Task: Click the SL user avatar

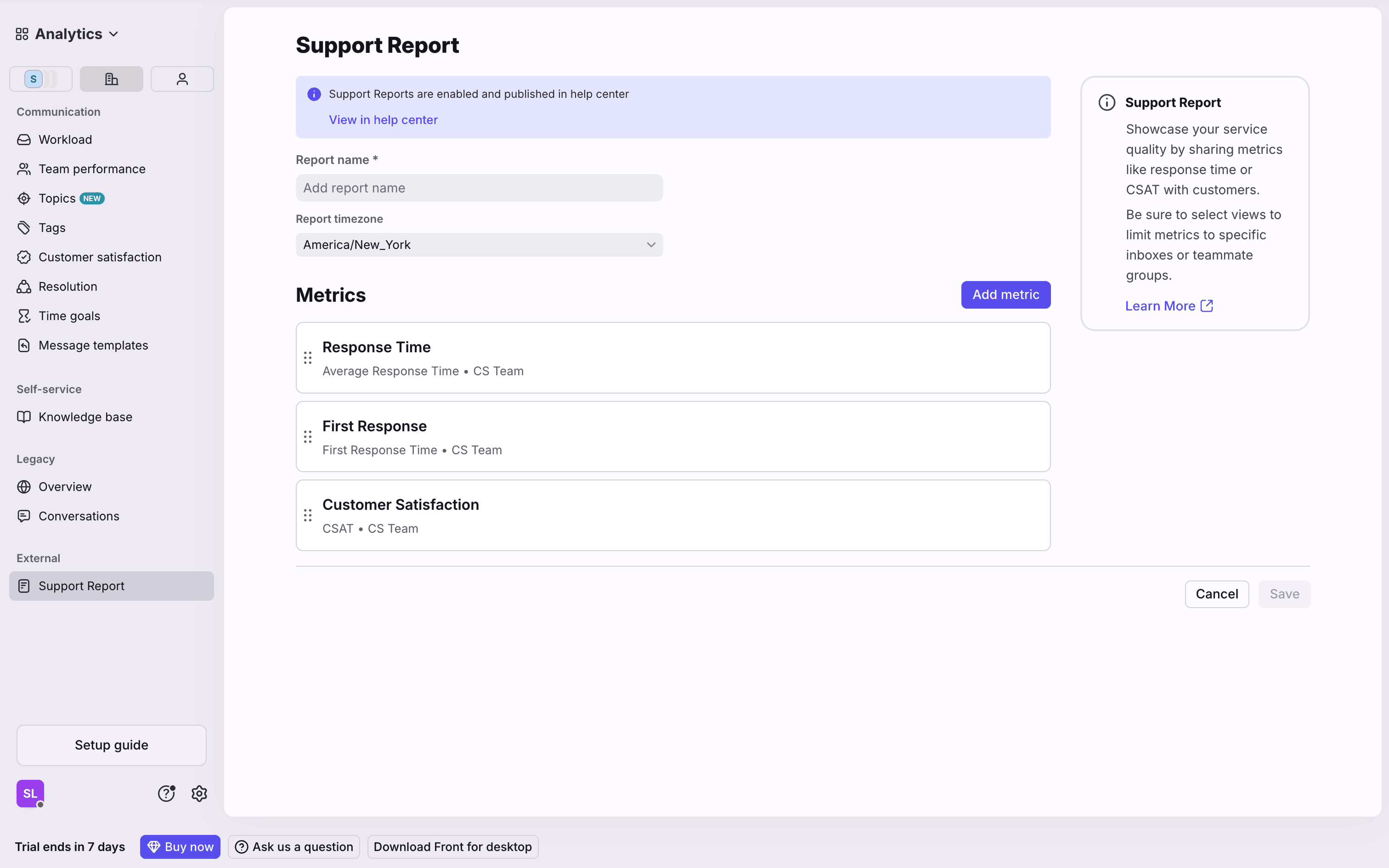Action: click(30, 794)
